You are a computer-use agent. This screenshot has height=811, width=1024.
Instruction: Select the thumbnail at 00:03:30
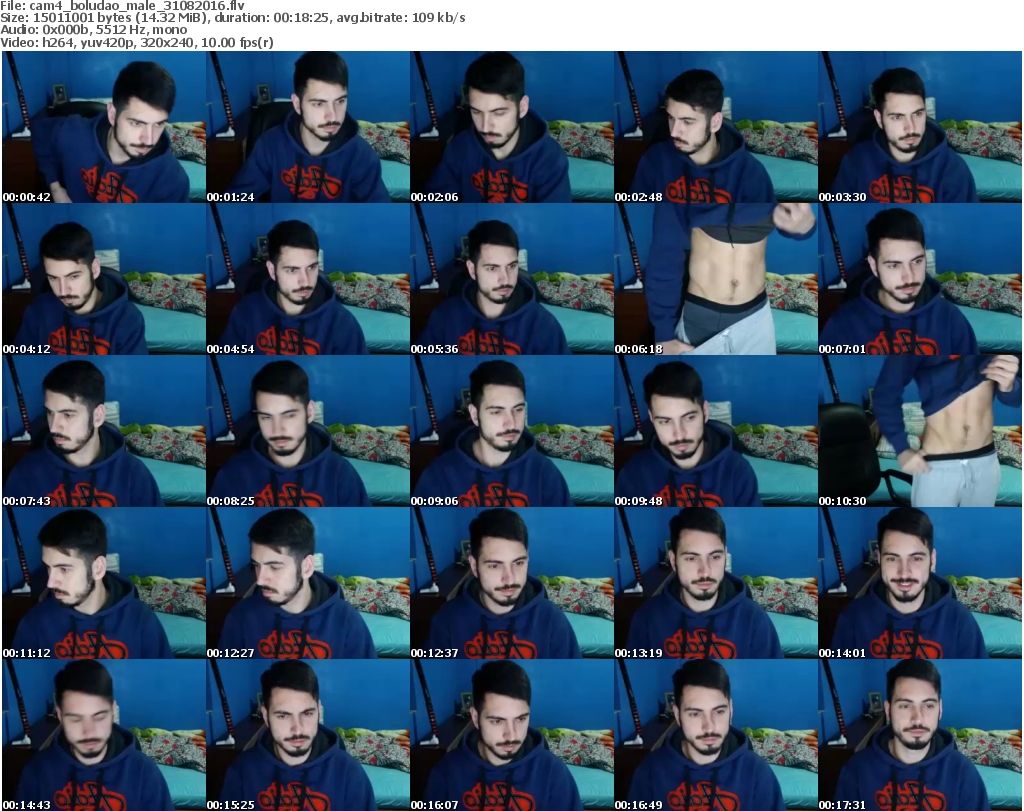tap(920, 127)
